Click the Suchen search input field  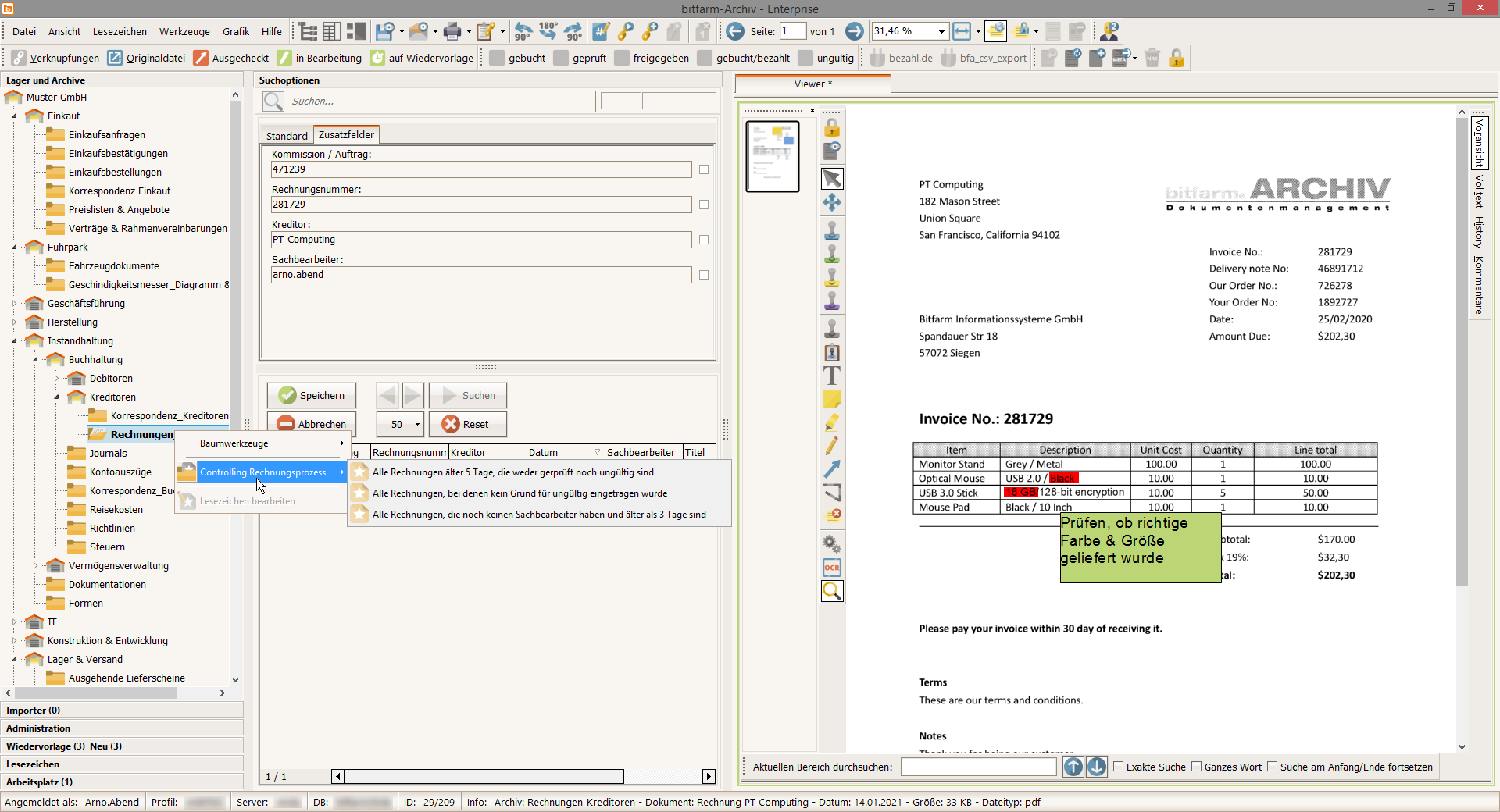(441, 101)
